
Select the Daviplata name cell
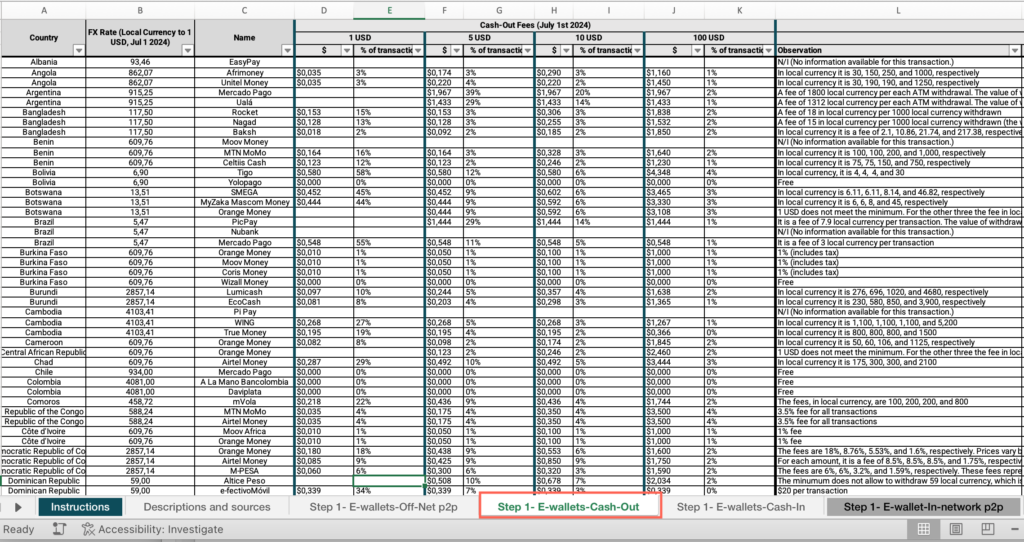tap(244, 392)
